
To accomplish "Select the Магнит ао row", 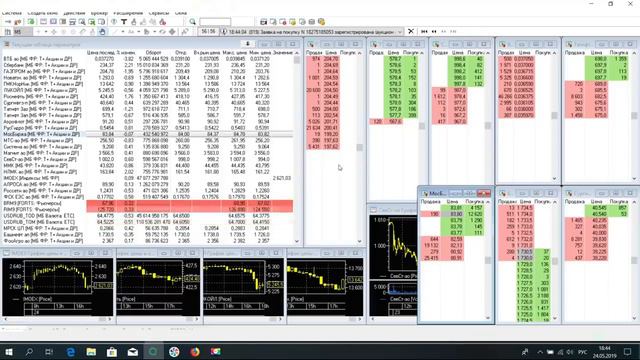I will 148,153.
